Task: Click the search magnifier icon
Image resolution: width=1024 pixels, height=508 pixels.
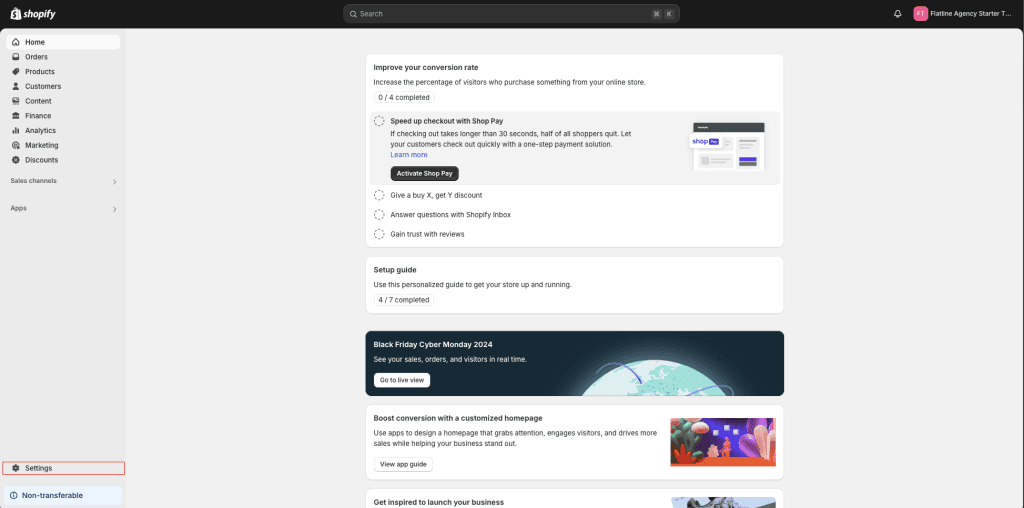Action: 353,14
